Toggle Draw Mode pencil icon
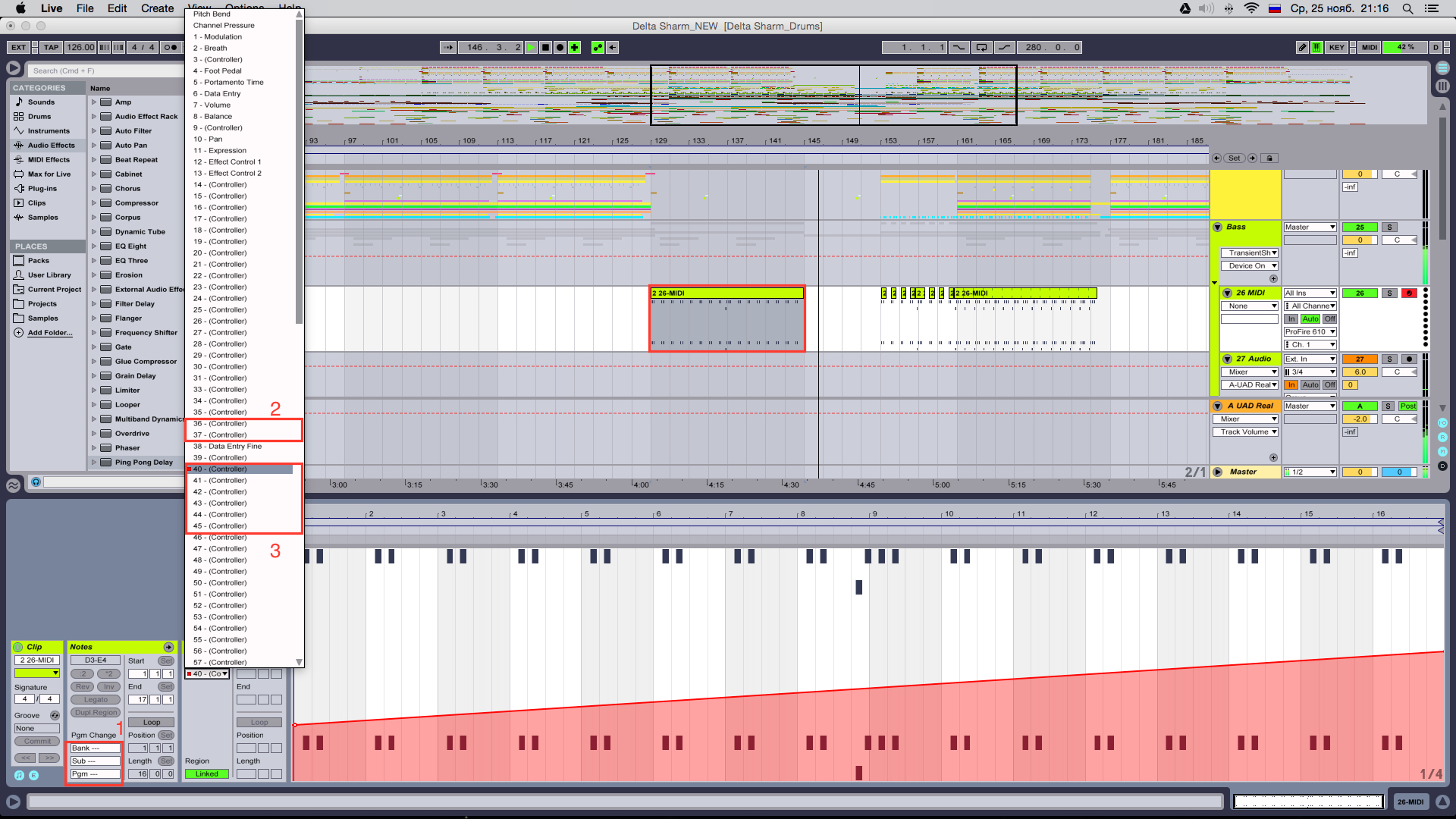Screen dimensions: 1456x819 (1302, 47)
